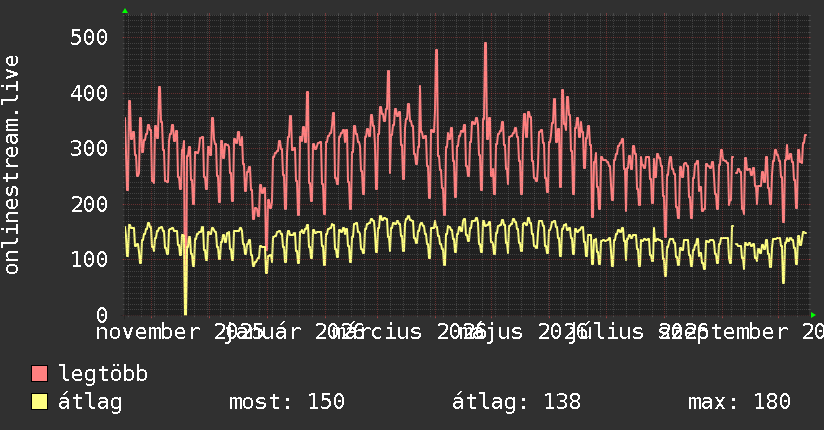Click the onlinestream.live vertical axis title
This screenshot has width=824, height=430.
click(x=11, y=165)
